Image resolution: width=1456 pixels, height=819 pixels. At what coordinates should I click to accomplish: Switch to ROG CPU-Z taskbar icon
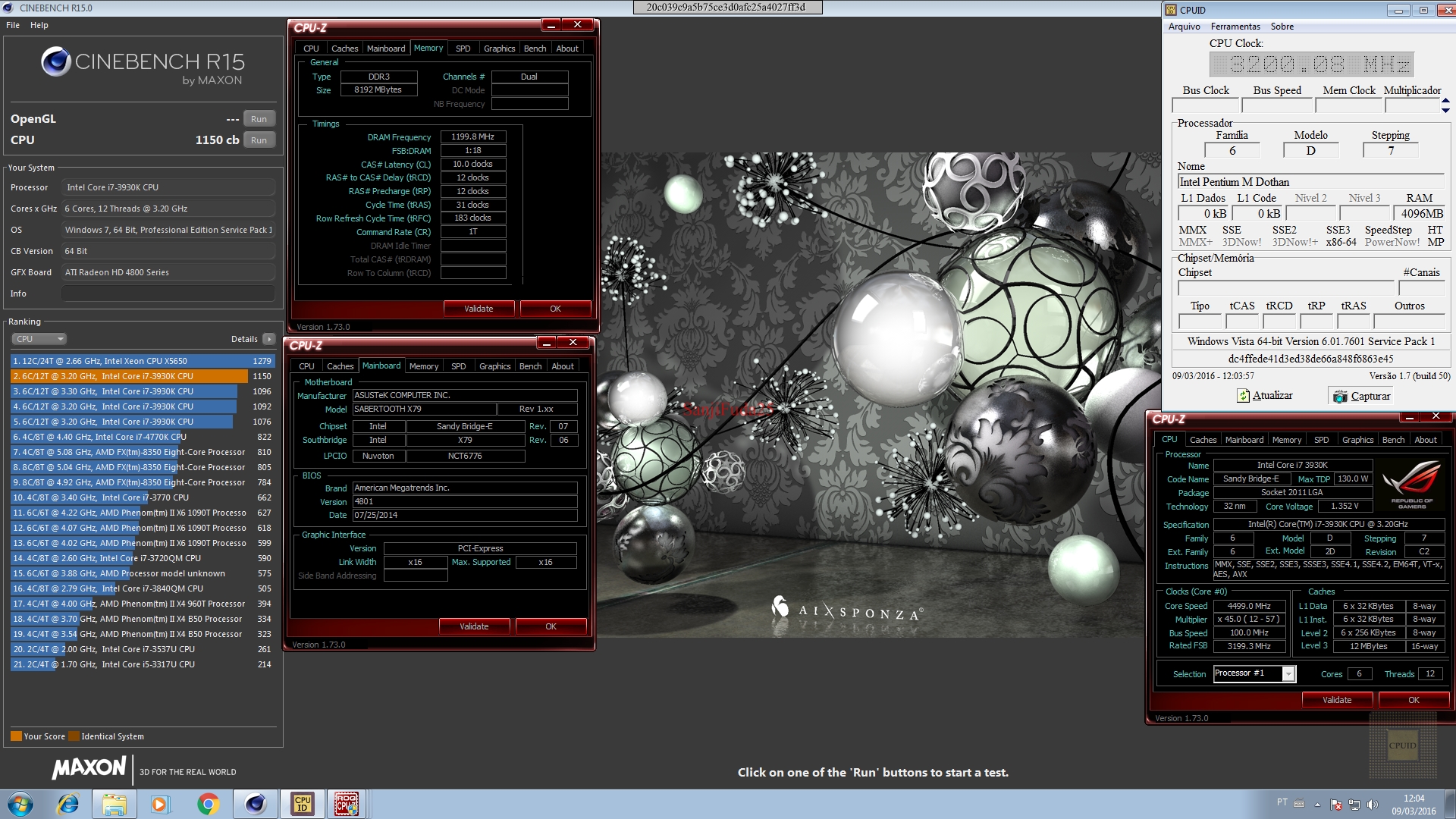pos(347,804)
